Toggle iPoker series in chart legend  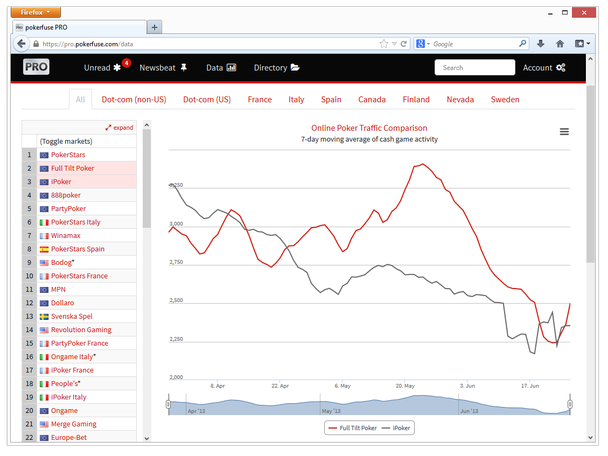click(x=396, y=428)
